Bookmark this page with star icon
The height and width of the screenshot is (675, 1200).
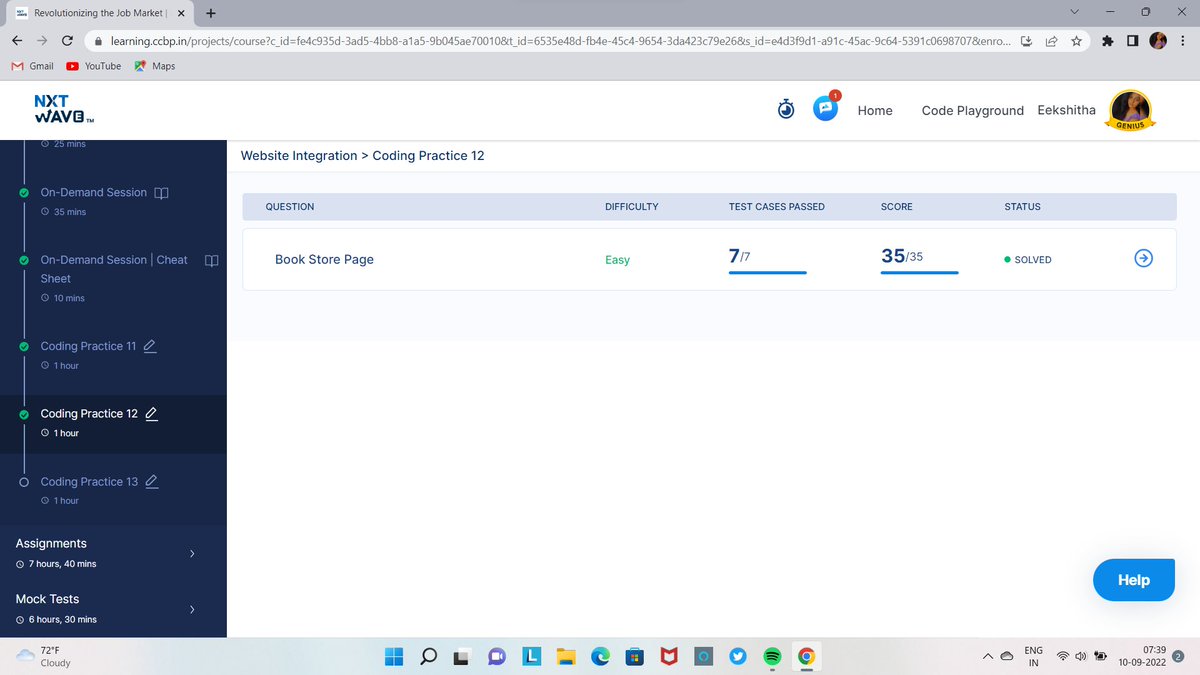click(x=1076, y=42)
